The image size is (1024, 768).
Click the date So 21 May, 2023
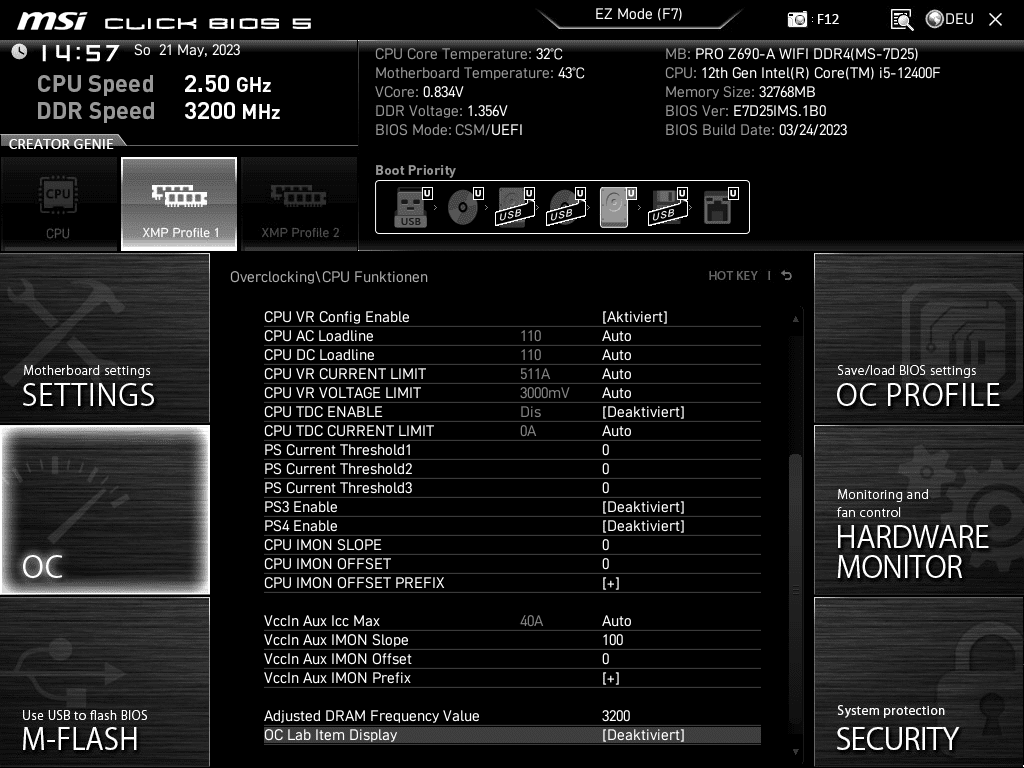(x=187, y=50)
